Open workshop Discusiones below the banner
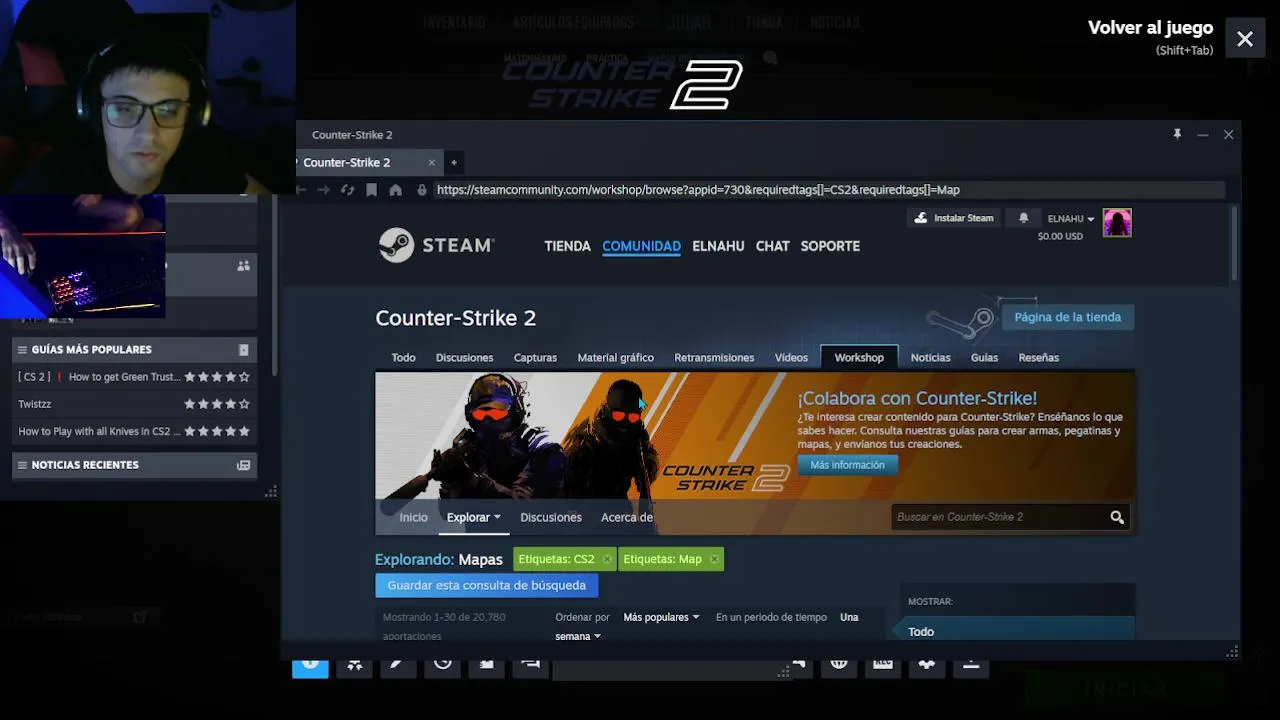Screen dimensions: 1280x720 (550, 517)
